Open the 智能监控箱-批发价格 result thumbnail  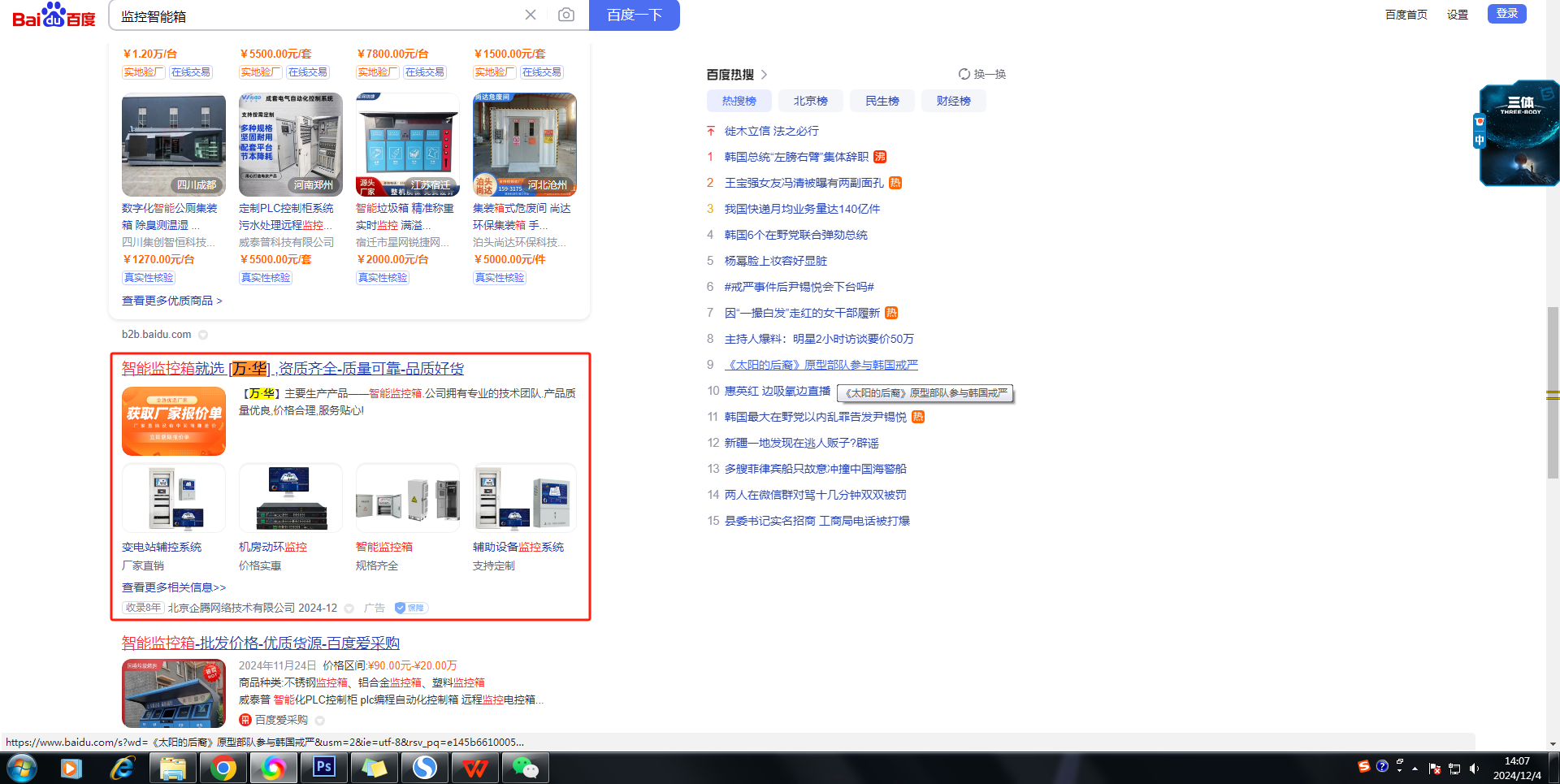coord(174,694)
